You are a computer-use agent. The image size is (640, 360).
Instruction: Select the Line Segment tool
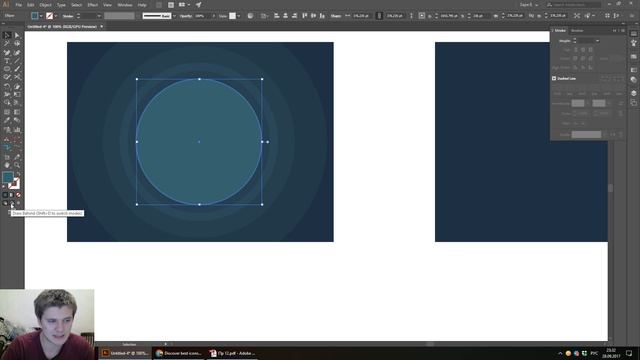pyautogui.click(x=17, y=61)
